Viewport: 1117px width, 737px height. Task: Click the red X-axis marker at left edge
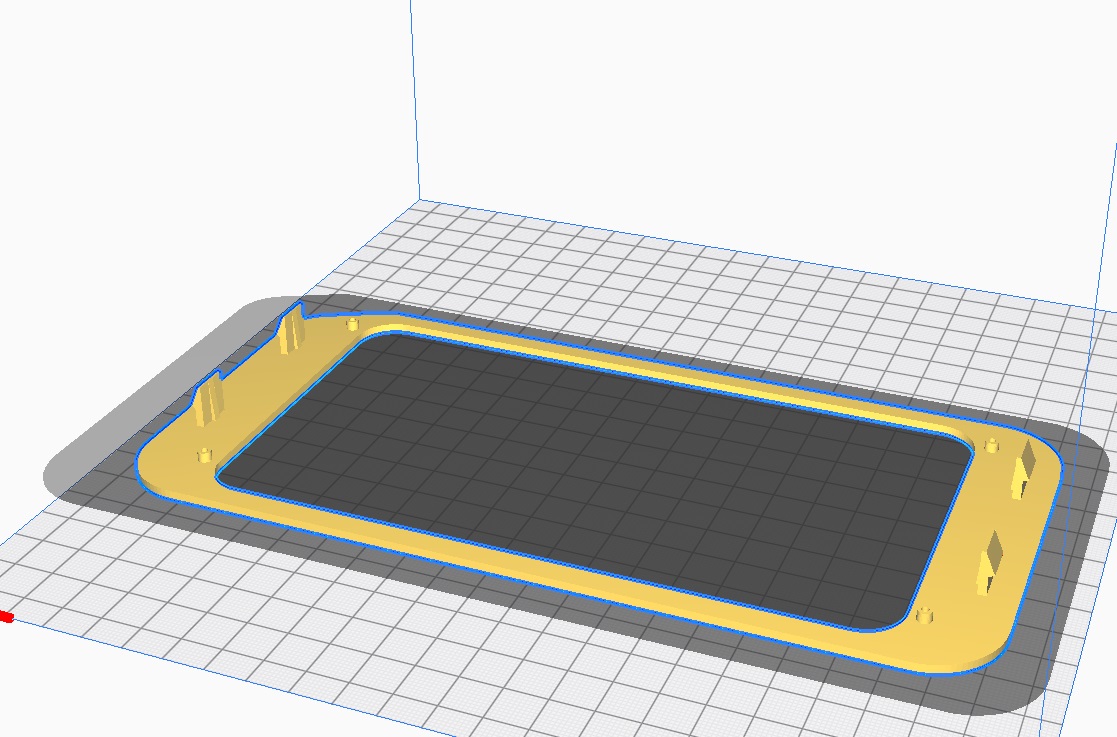[5, 617]
